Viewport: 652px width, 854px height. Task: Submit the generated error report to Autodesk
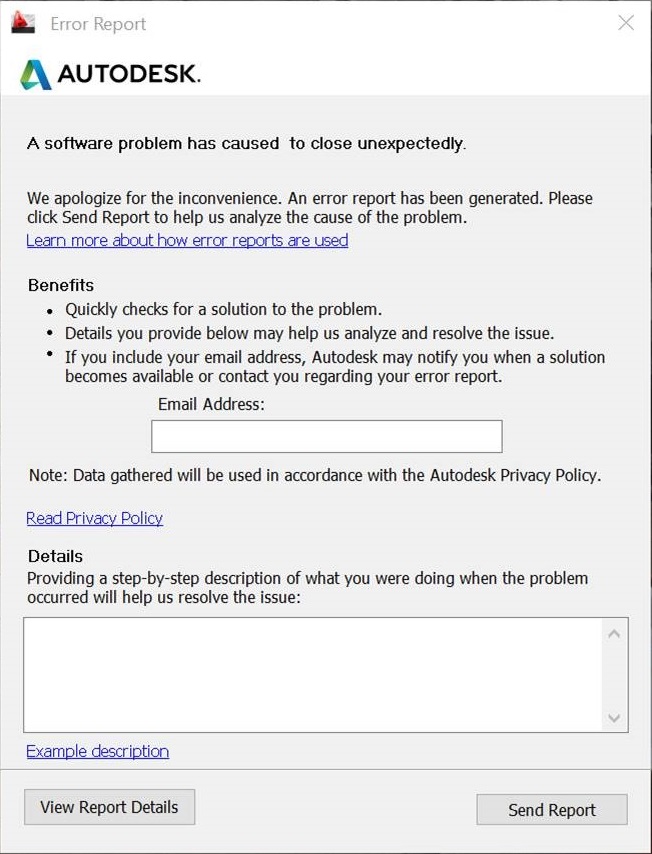point(551,810)
